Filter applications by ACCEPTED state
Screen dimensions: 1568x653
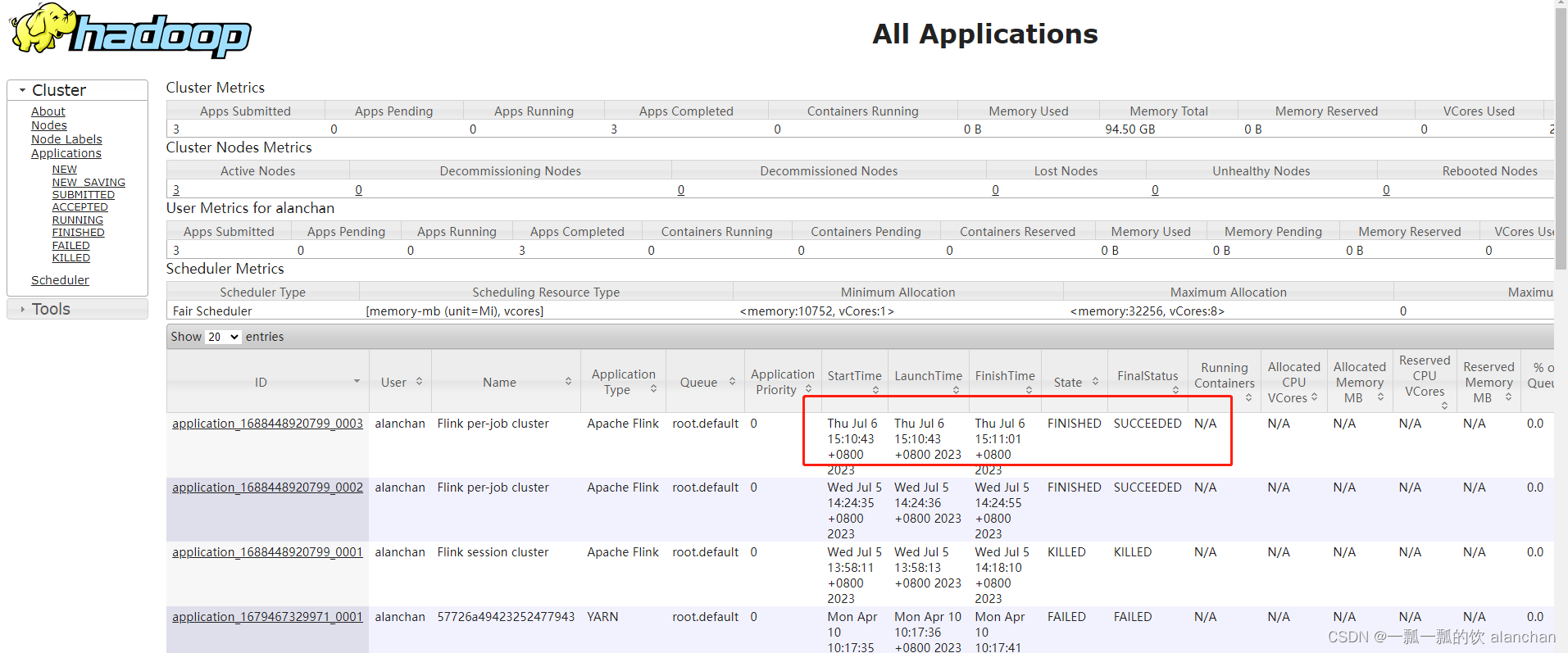(x=80, y=207)
